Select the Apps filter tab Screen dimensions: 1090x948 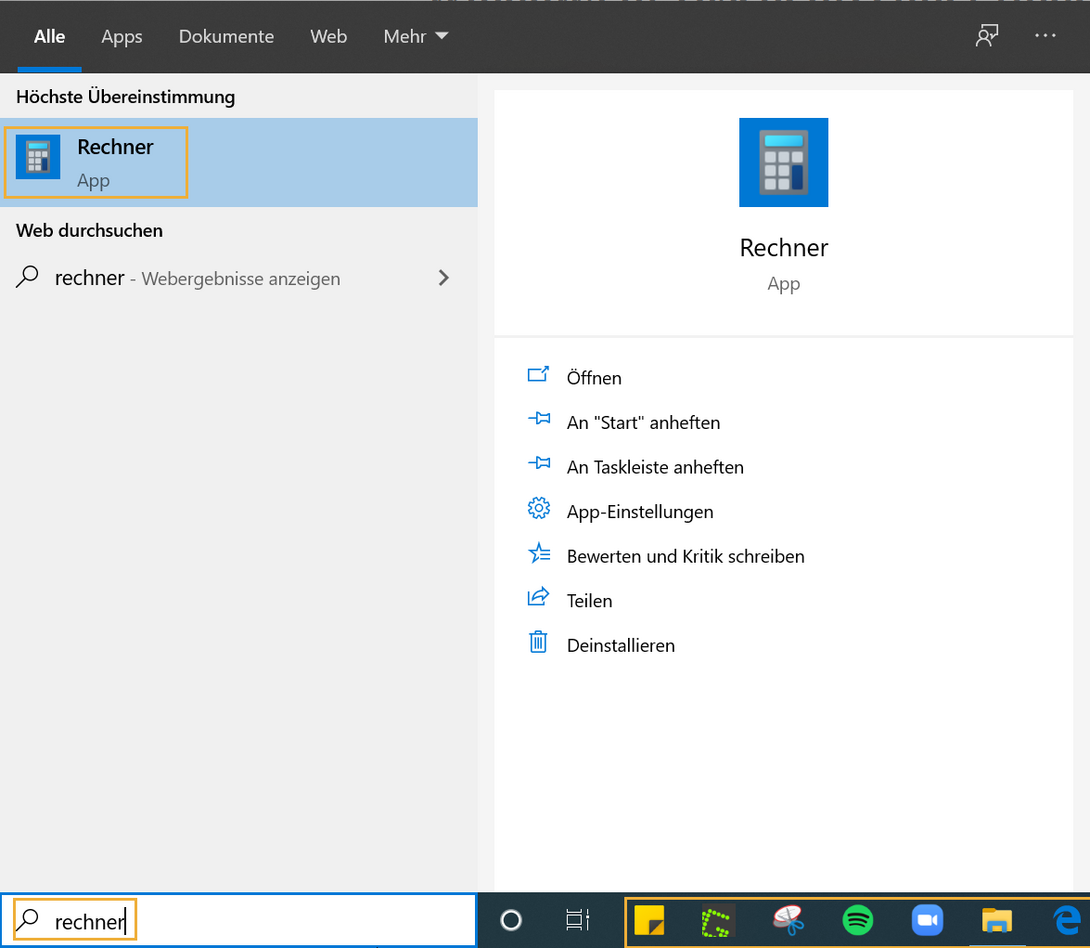(121, 36)
